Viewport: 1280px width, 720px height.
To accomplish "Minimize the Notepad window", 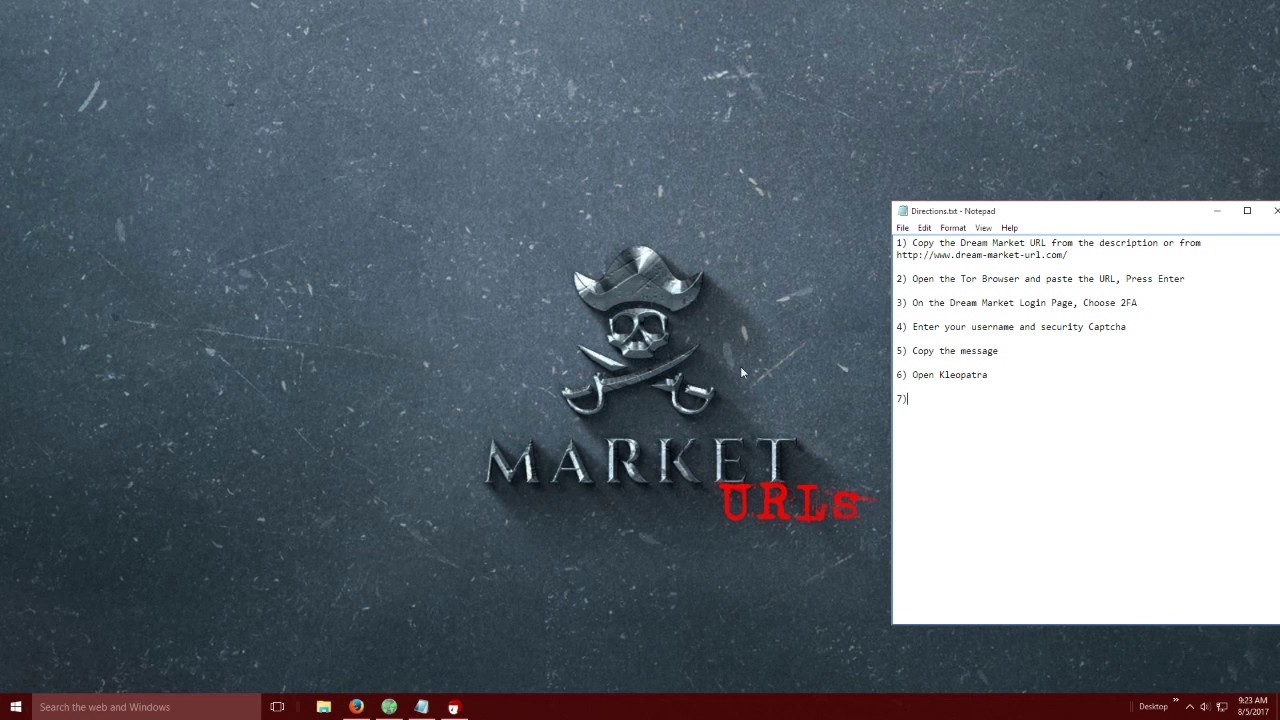I will (1217, 211).
